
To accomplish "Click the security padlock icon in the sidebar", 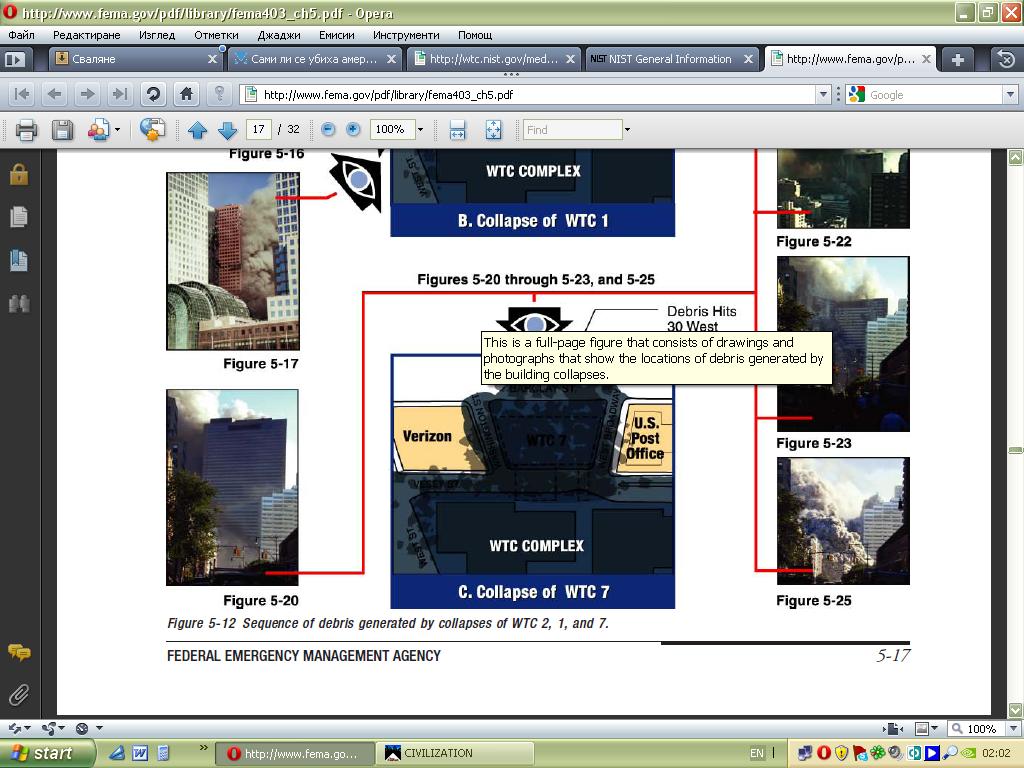I will tap(18, 174).
